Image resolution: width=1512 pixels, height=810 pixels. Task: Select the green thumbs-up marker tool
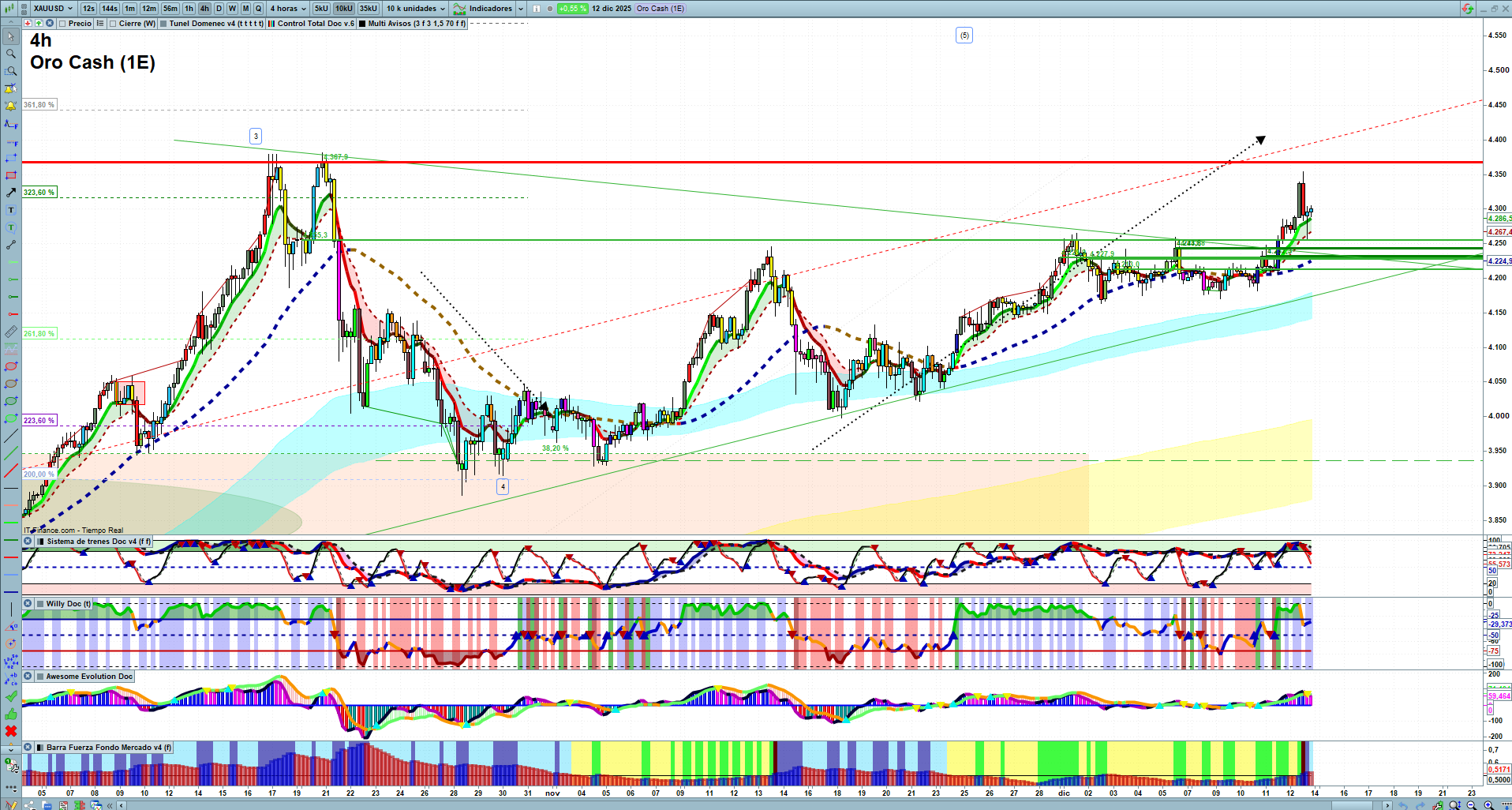11,714
